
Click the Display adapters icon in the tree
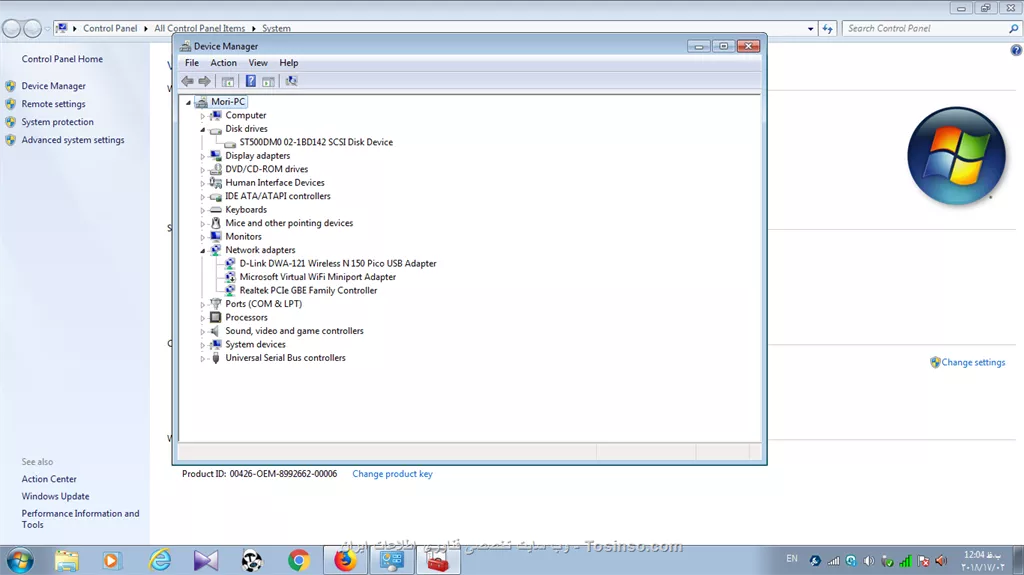[216, 156]
